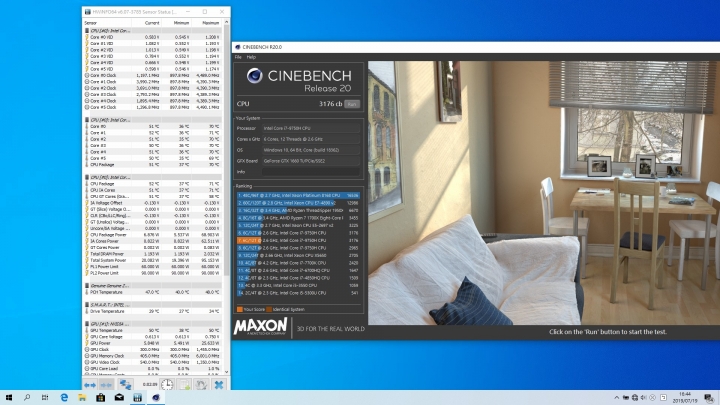Select the orange highlighted i7-9750H ranking row
The image size is (720, 405).
click(298, 240)
